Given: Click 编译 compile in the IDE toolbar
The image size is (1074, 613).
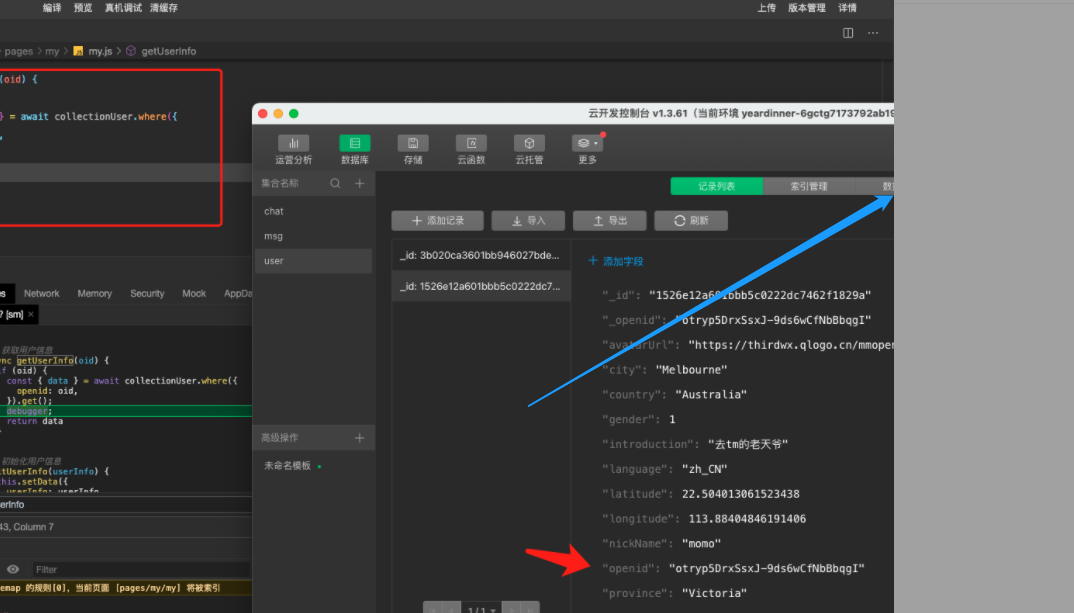Looking at the screenshot, I should [52, 8].
